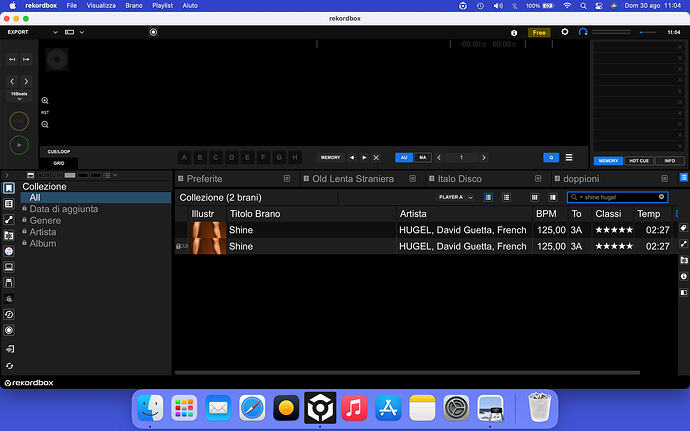Open the Explorer computer sidebar icon
The image size is (690, 431).
9,267
